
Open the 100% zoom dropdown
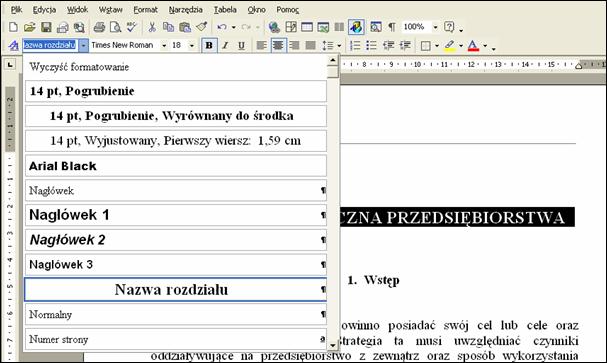(435, 27)
